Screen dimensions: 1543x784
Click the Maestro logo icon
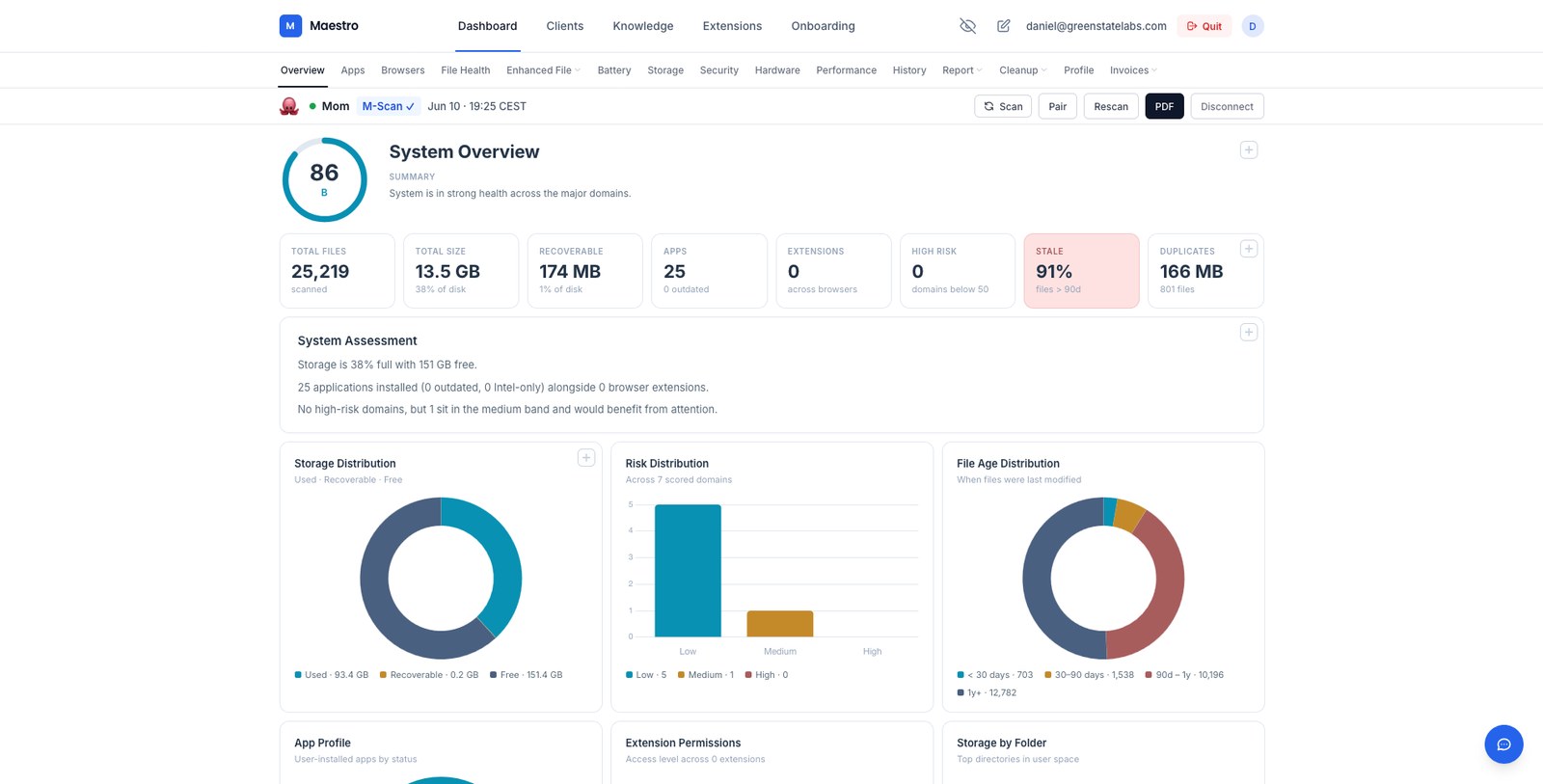290,26
